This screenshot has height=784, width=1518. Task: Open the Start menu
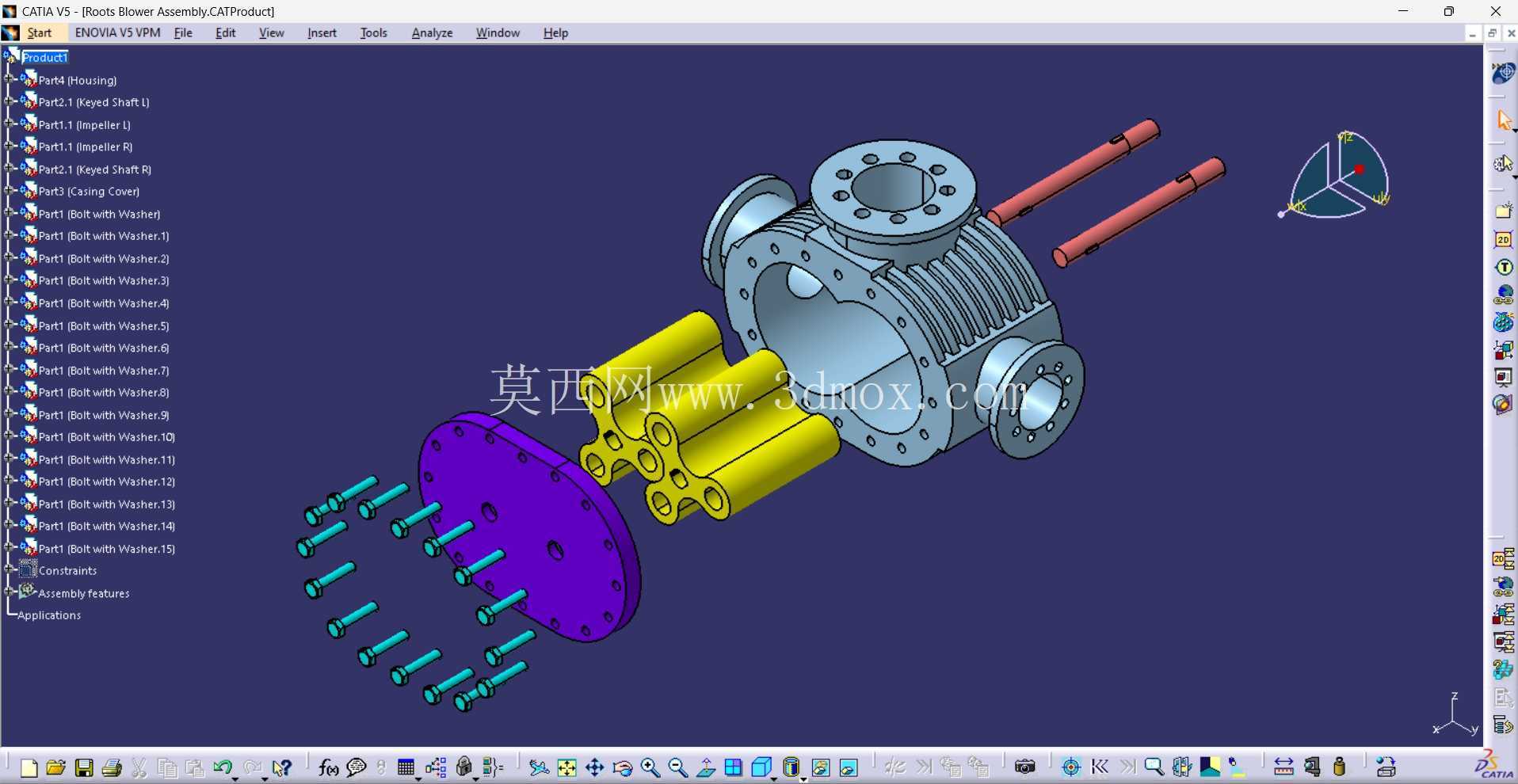click(39, 32)
